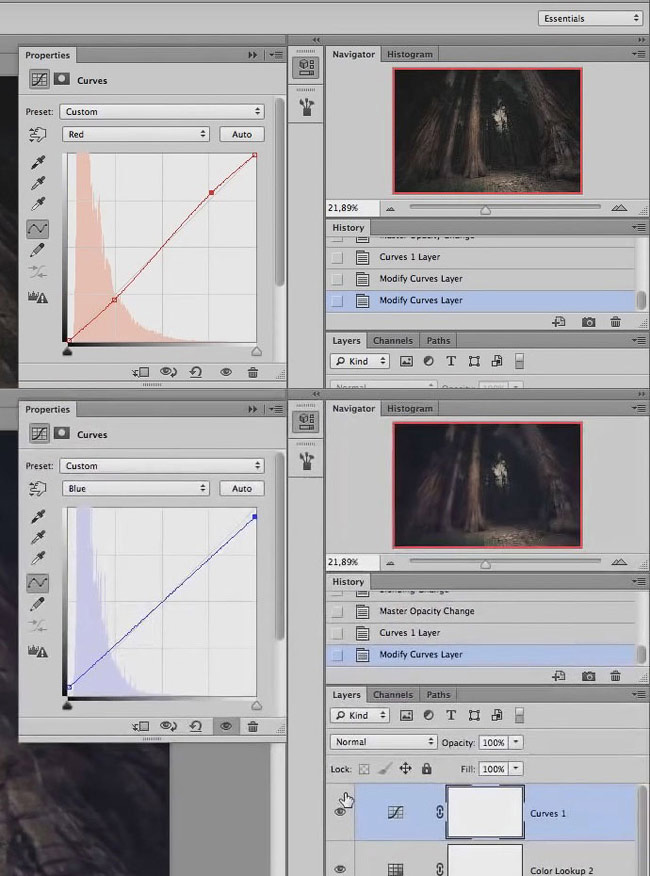
Task: Click the lock all padlock icon
Action: (426, 769)
